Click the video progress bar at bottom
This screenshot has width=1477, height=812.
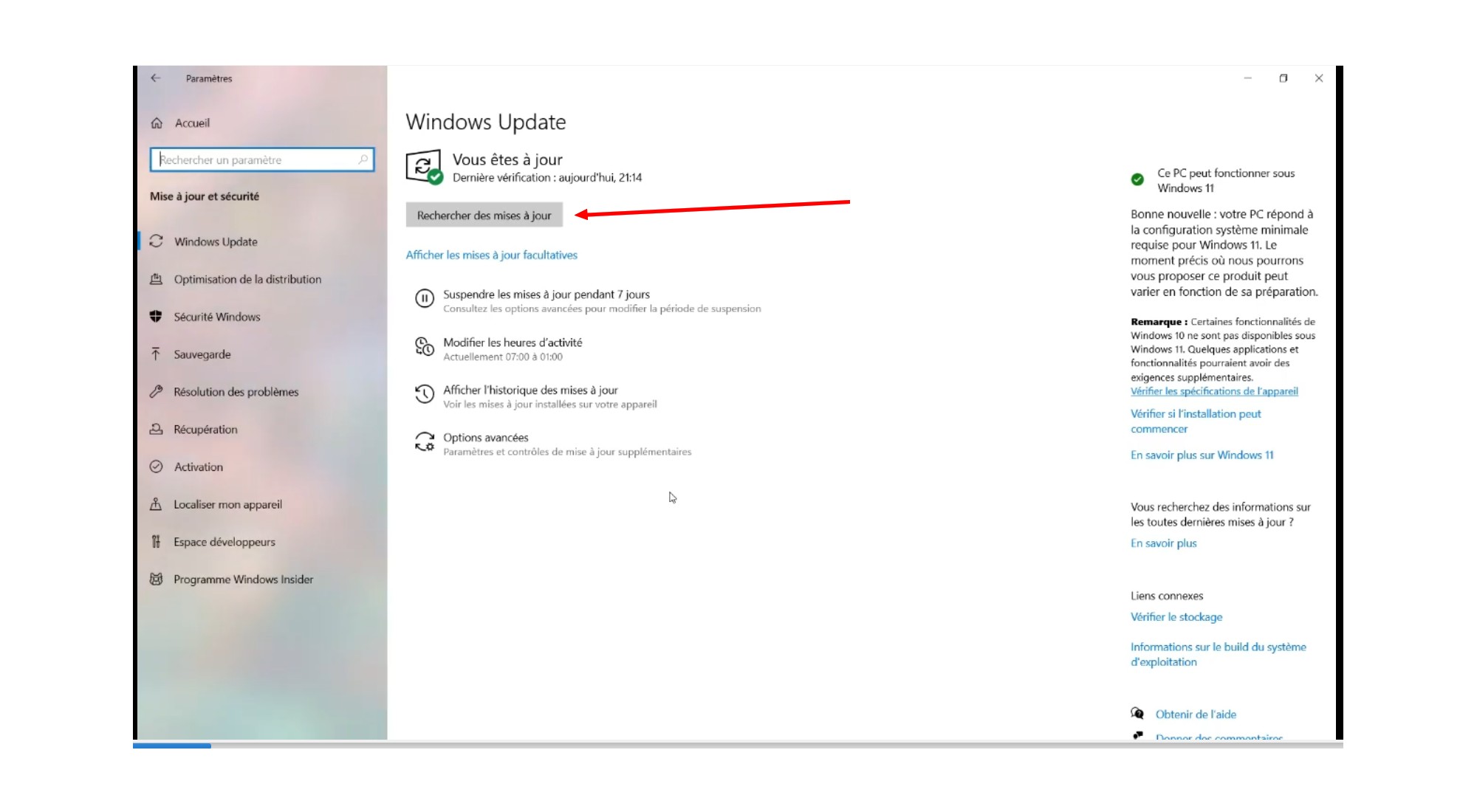[x=738, y=746]
